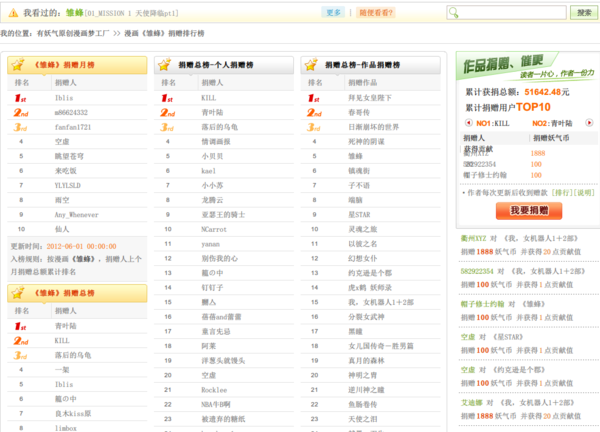Open the 漫画《雏蜂》 breadcrumb link
600x432 pixels.
[155, 34]
